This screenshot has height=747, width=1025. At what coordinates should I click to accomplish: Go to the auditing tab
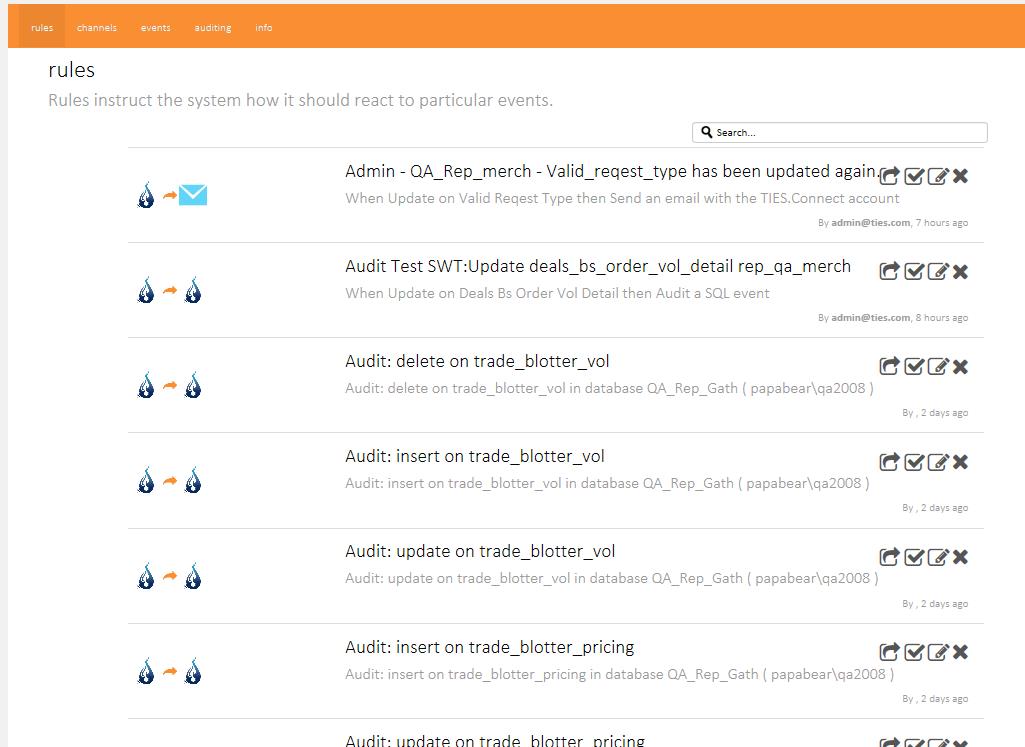click(212, 28)
